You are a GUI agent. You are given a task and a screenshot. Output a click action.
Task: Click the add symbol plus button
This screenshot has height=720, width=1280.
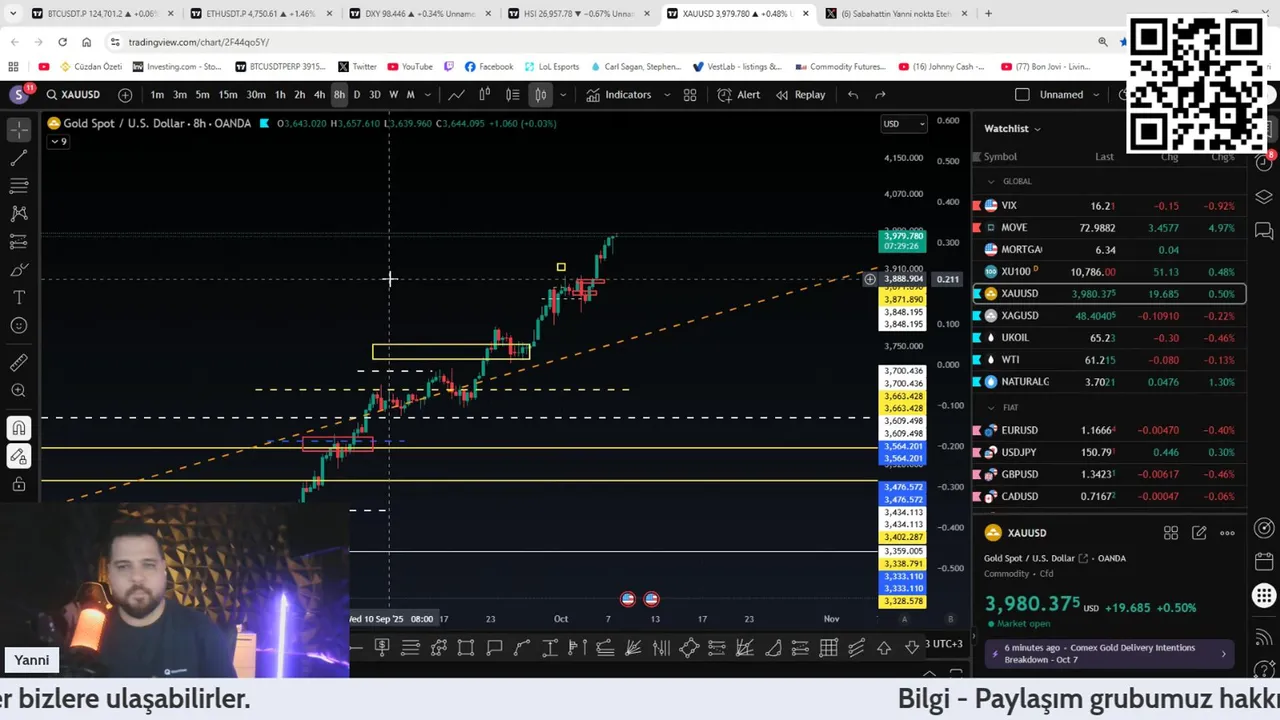[125, 95]
